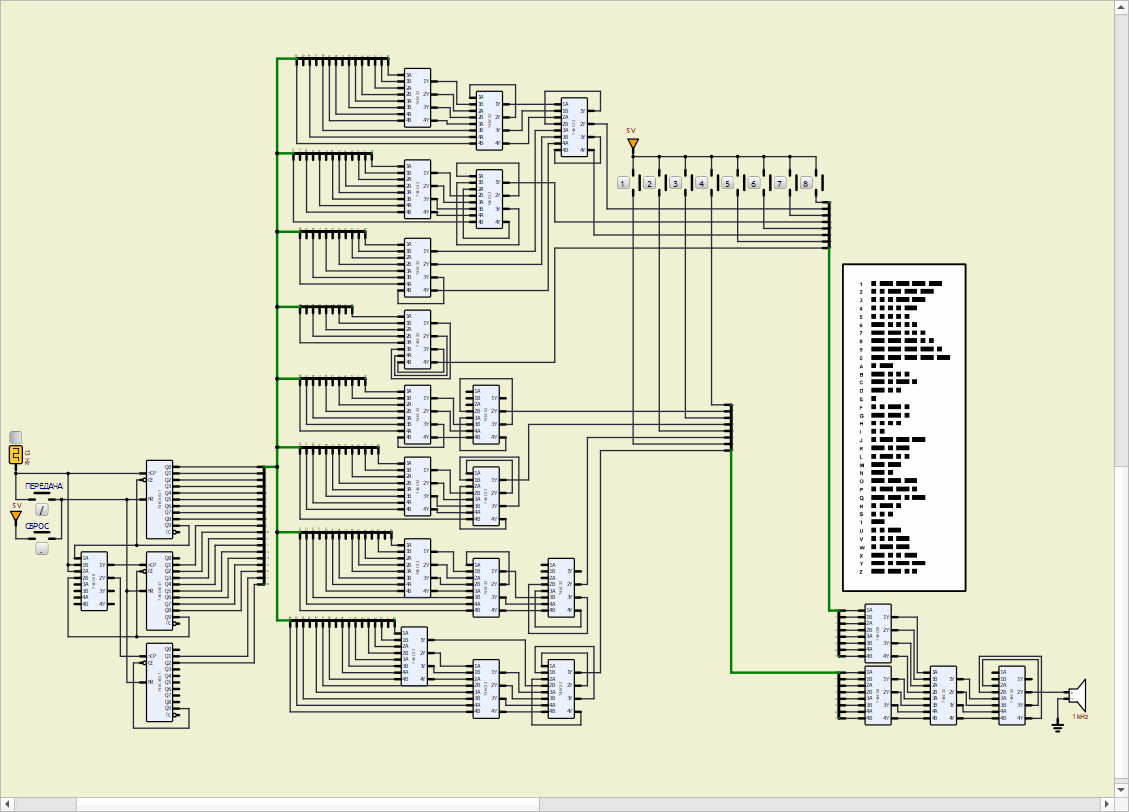Toggle the clock generator on button
The height and width of the screenshot is (812, 1129).
(15, 436)
